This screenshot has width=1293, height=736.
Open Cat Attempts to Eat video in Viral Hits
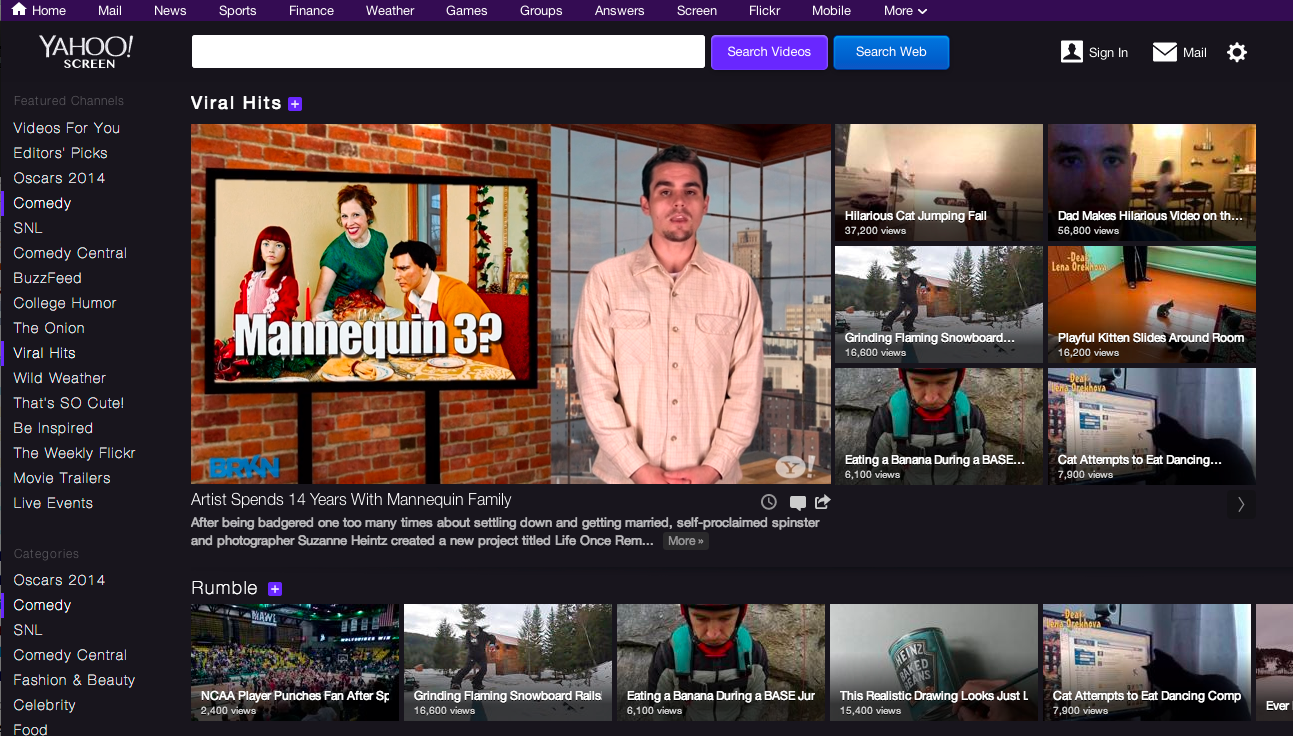click(x=1152, y=427)
